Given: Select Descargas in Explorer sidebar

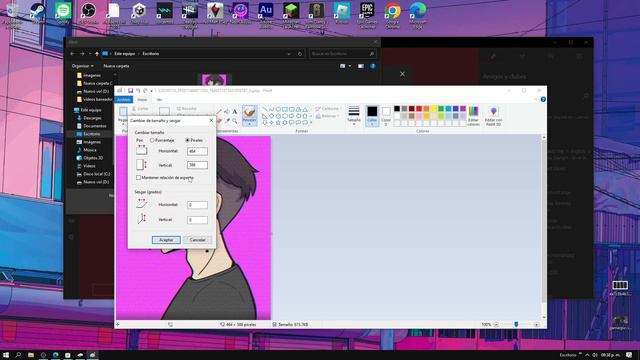Looking at the screenshot, I should pos(92,118).
